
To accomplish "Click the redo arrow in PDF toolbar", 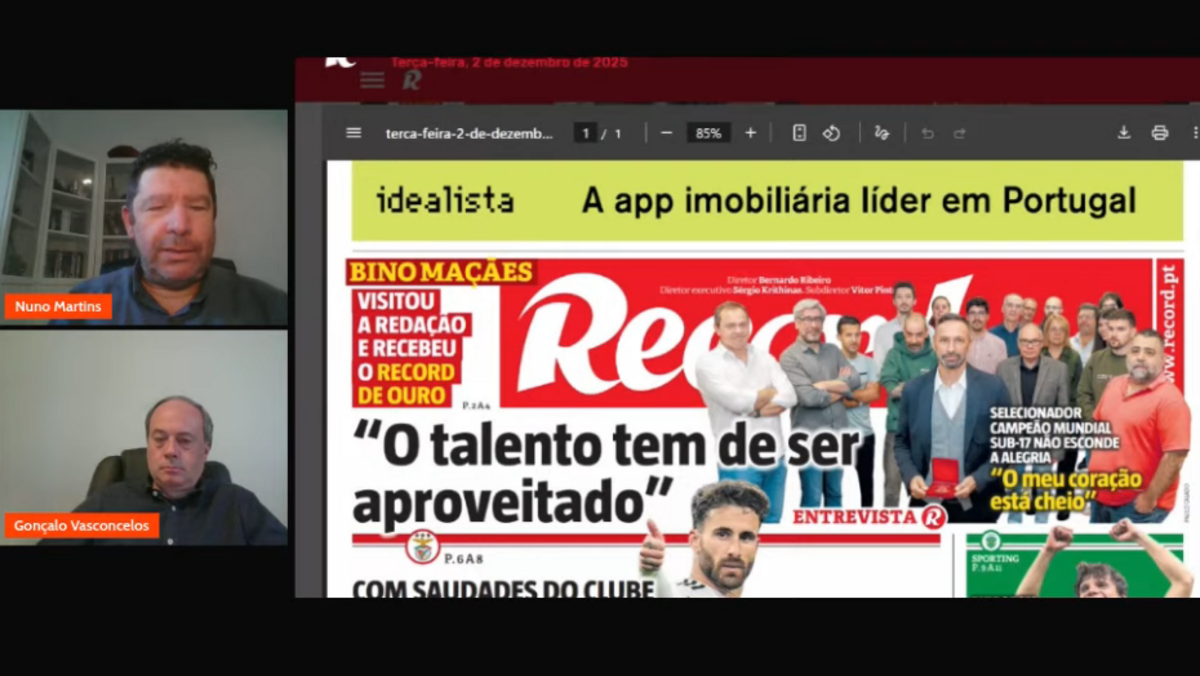I will tap(959, 133).
